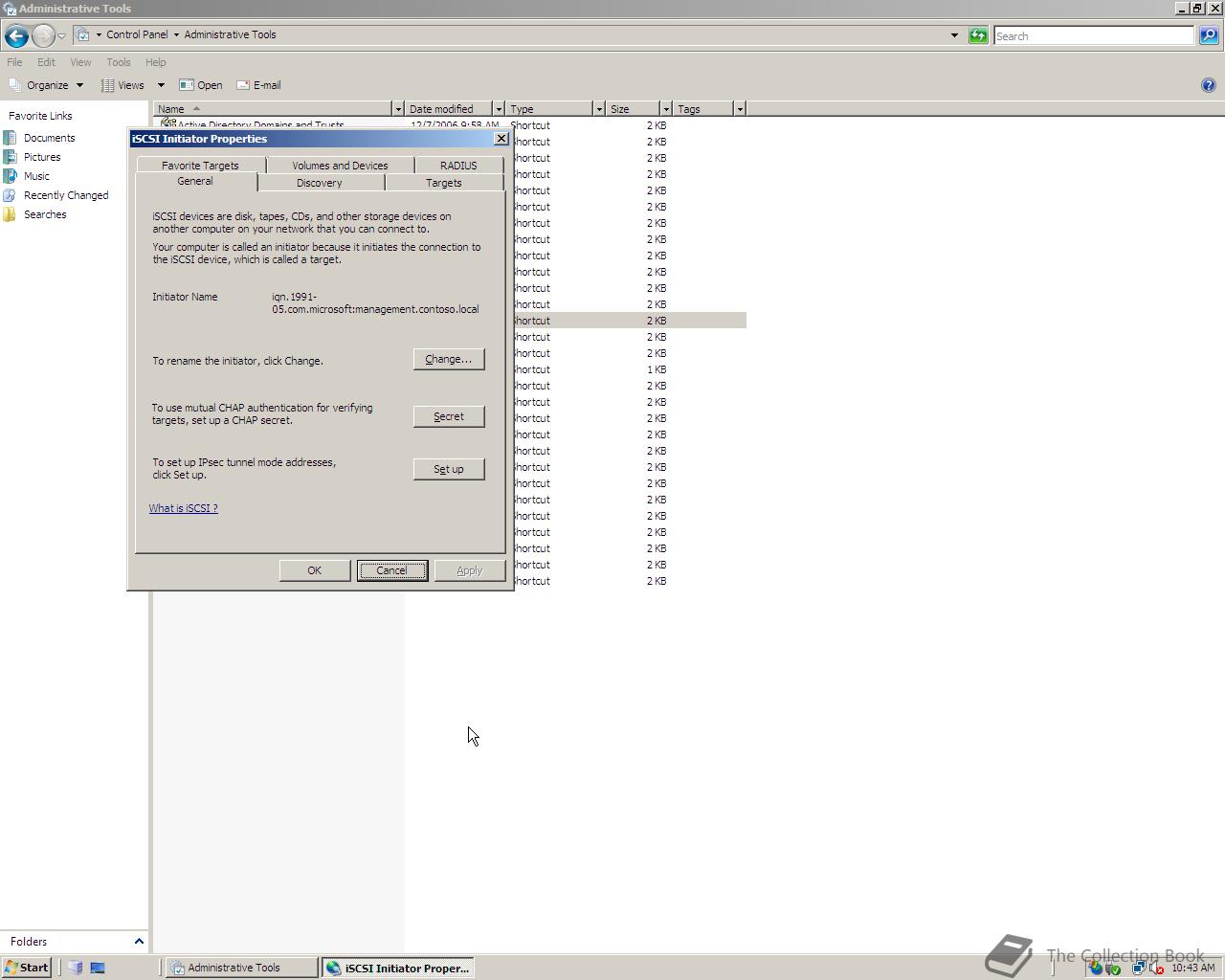Screen dimensions: 1225x980
Task: Switch to the Targets tab
Action: click(443, 183)
